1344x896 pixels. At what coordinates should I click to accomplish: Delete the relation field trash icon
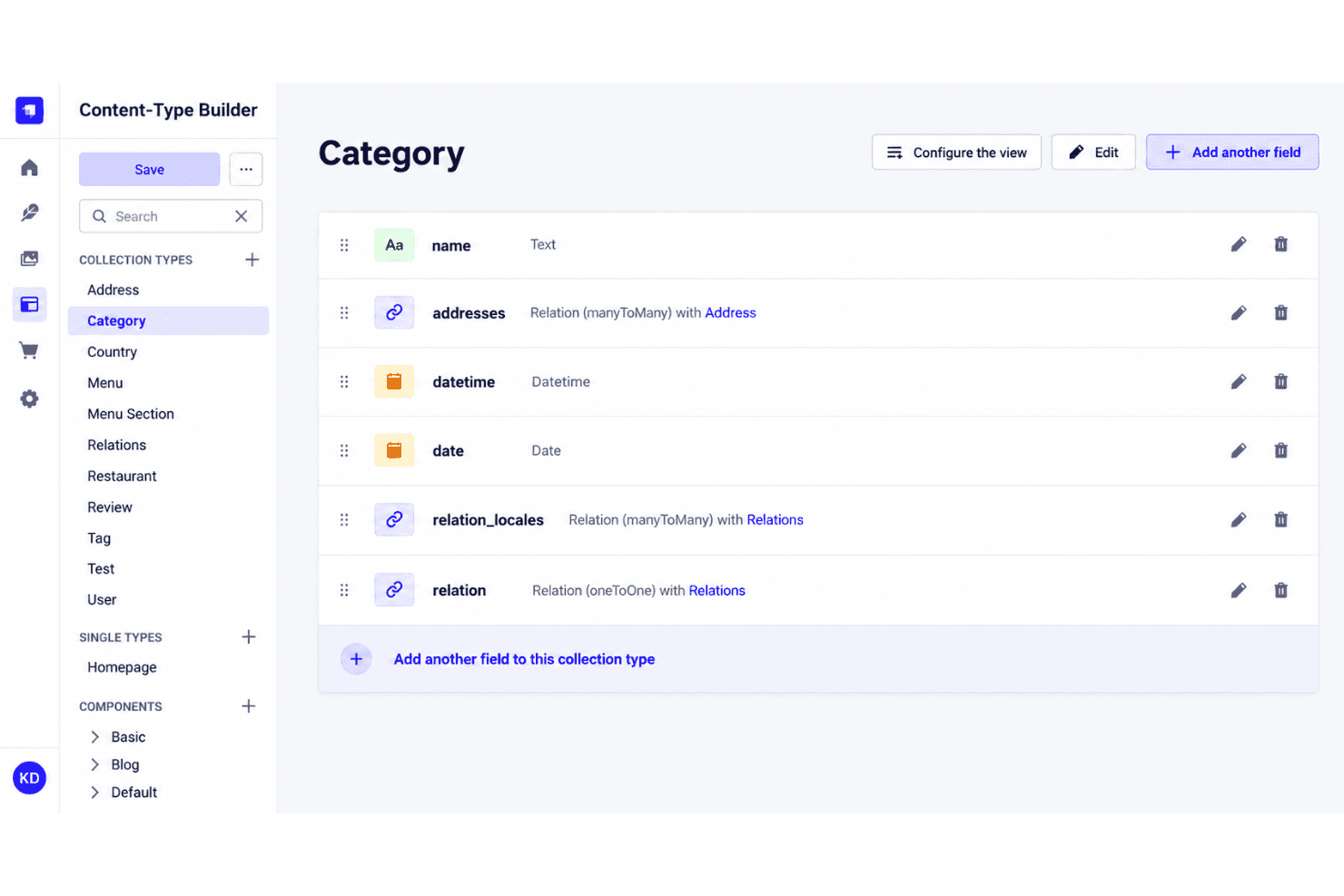[1280, 591]
